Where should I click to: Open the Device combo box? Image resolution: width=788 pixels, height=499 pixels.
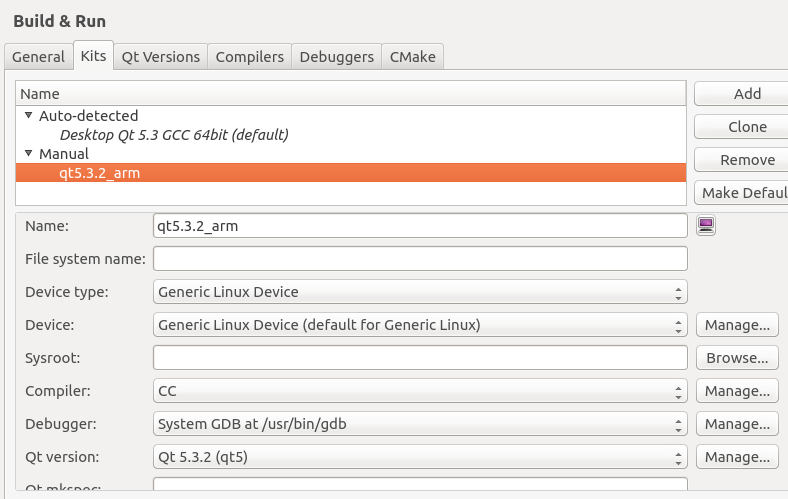tap(420, 325)
